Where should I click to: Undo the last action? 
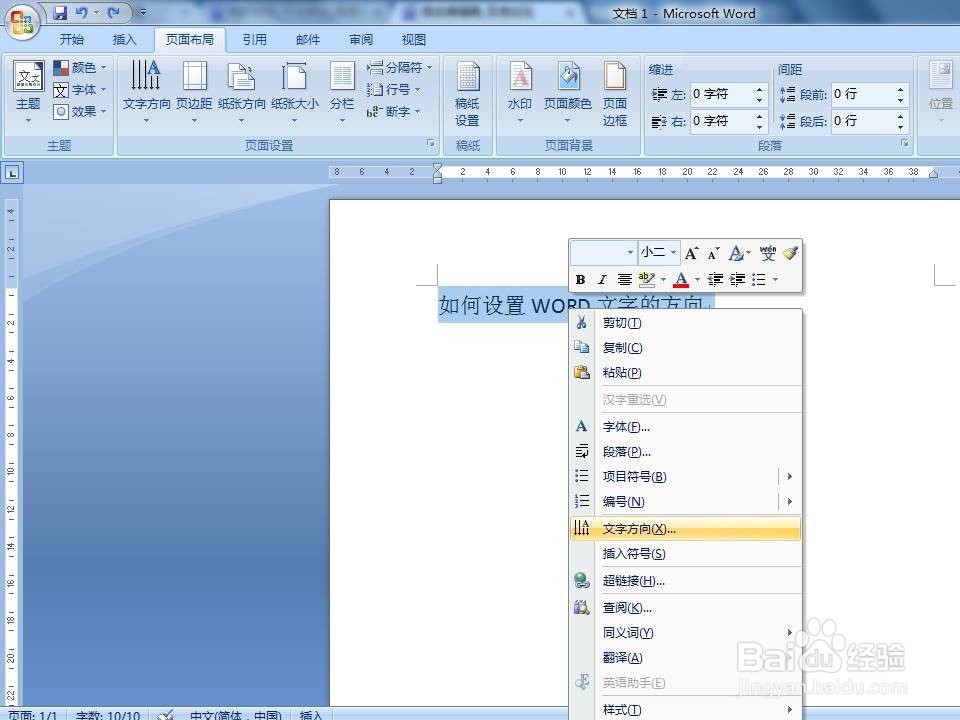pyautogui.click(x=81, y=12)
